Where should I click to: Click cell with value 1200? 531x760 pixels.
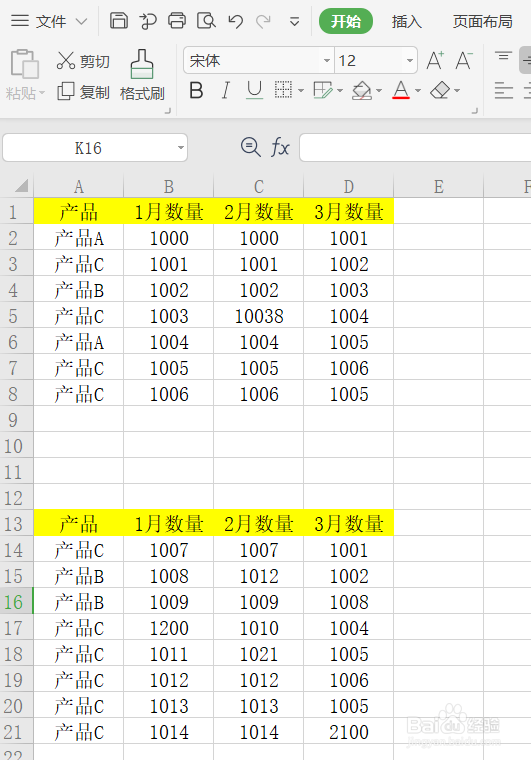coord(169,628)
